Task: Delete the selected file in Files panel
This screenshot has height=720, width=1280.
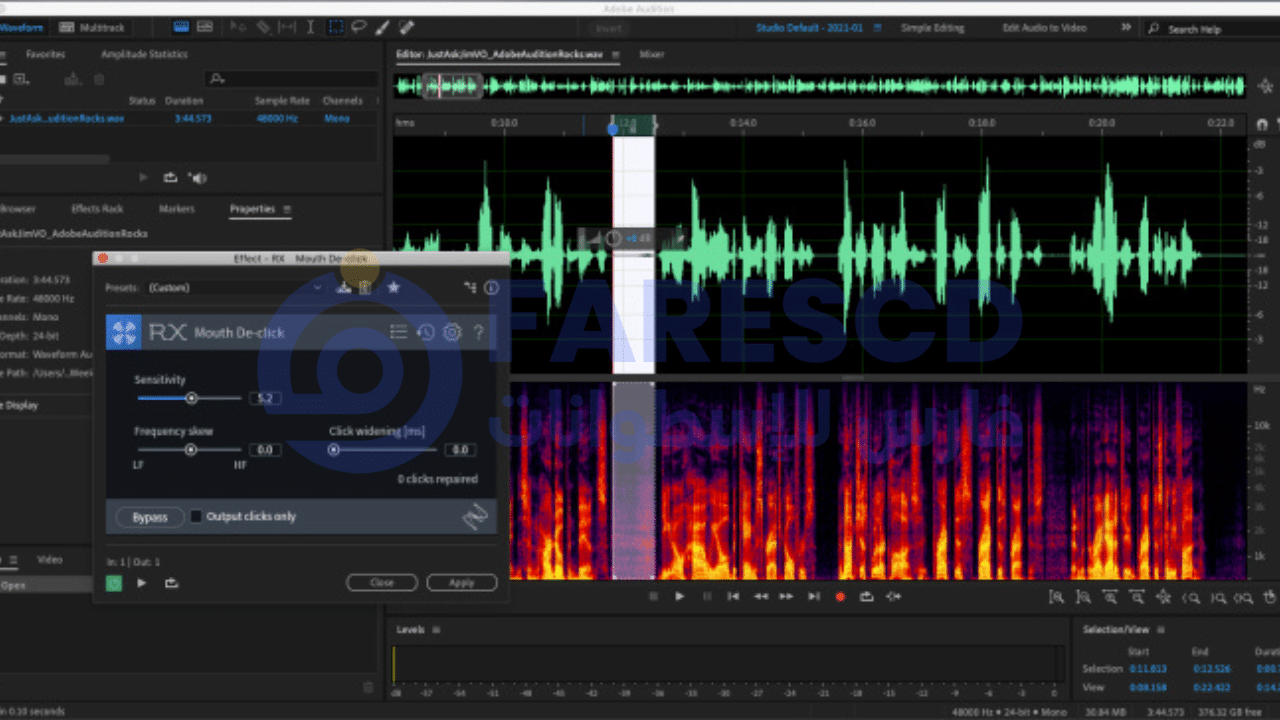Action: 99,79
